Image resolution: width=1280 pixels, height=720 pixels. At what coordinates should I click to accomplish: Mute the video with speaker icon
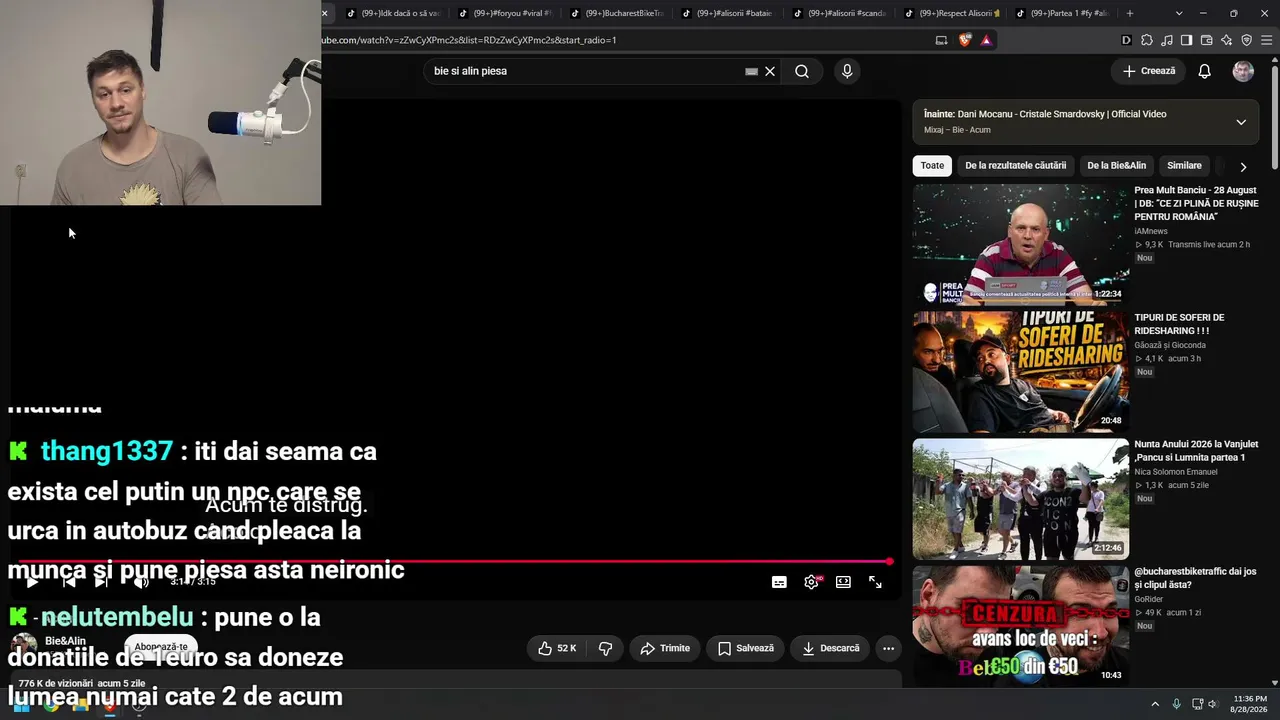[141, 582]
